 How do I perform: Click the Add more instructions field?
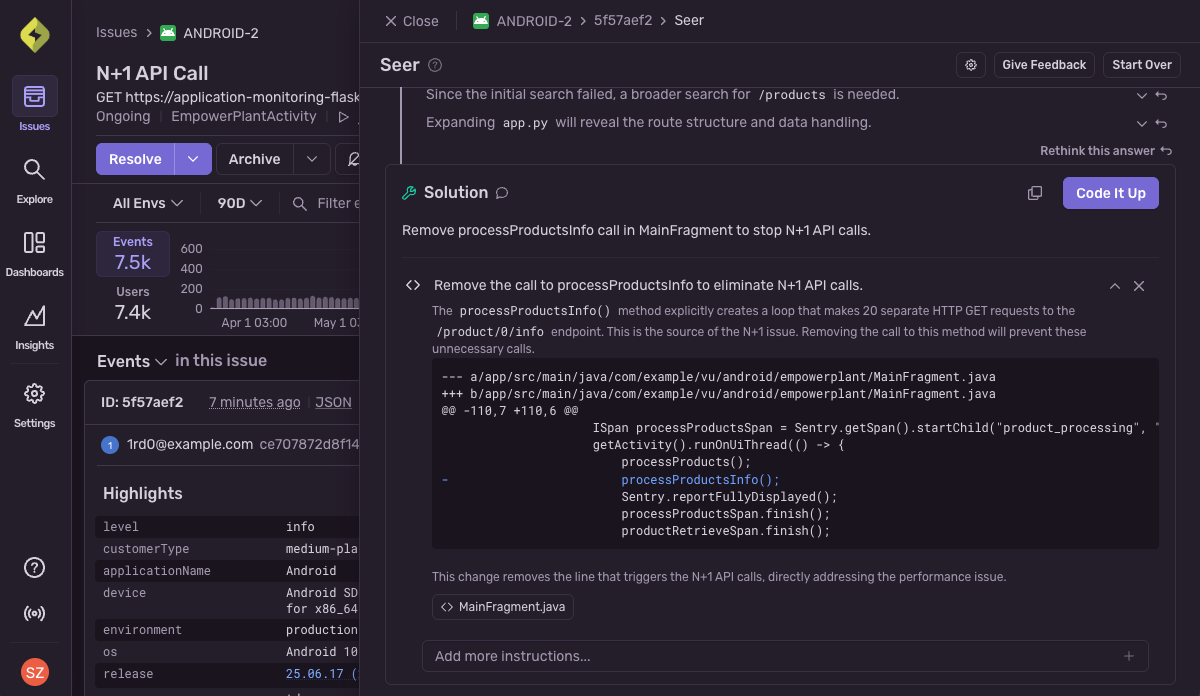[700, 656]
